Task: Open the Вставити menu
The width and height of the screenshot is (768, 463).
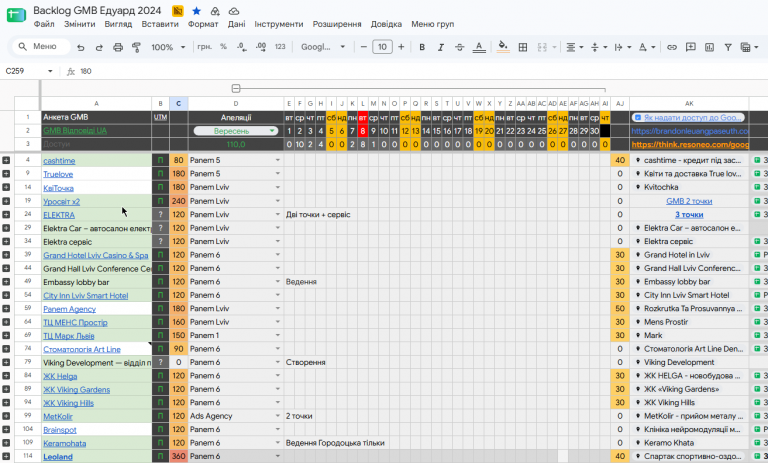Action: (x=160, y=24)
